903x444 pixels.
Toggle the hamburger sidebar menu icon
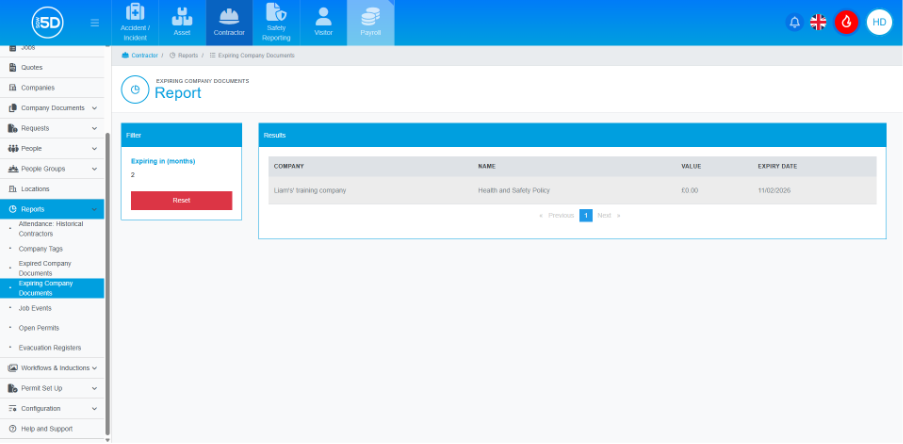click(95, 22)
